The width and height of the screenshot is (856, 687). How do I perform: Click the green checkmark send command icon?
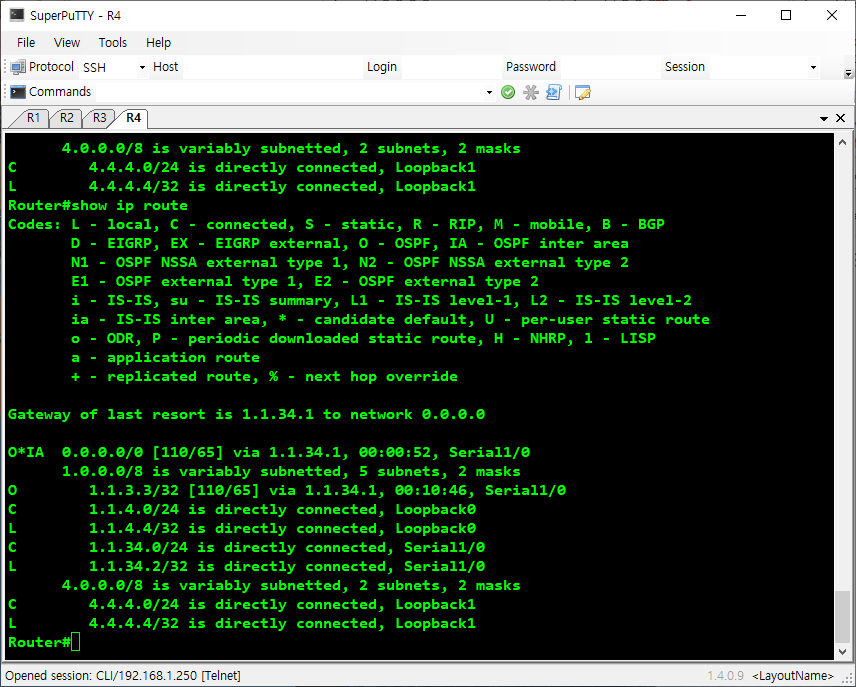pos(508,92)
